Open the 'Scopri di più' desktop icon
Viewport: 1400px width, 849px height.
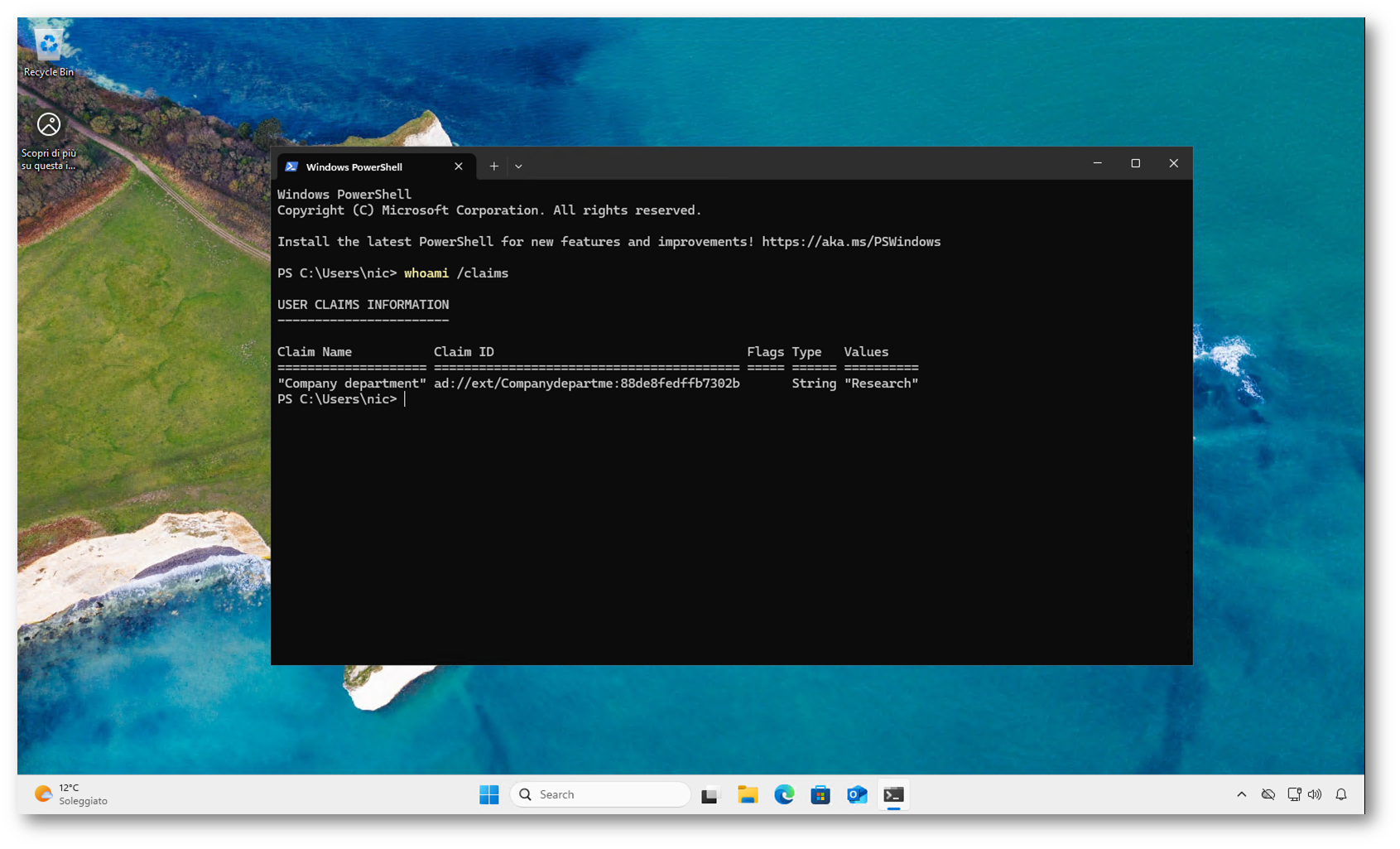48,137
